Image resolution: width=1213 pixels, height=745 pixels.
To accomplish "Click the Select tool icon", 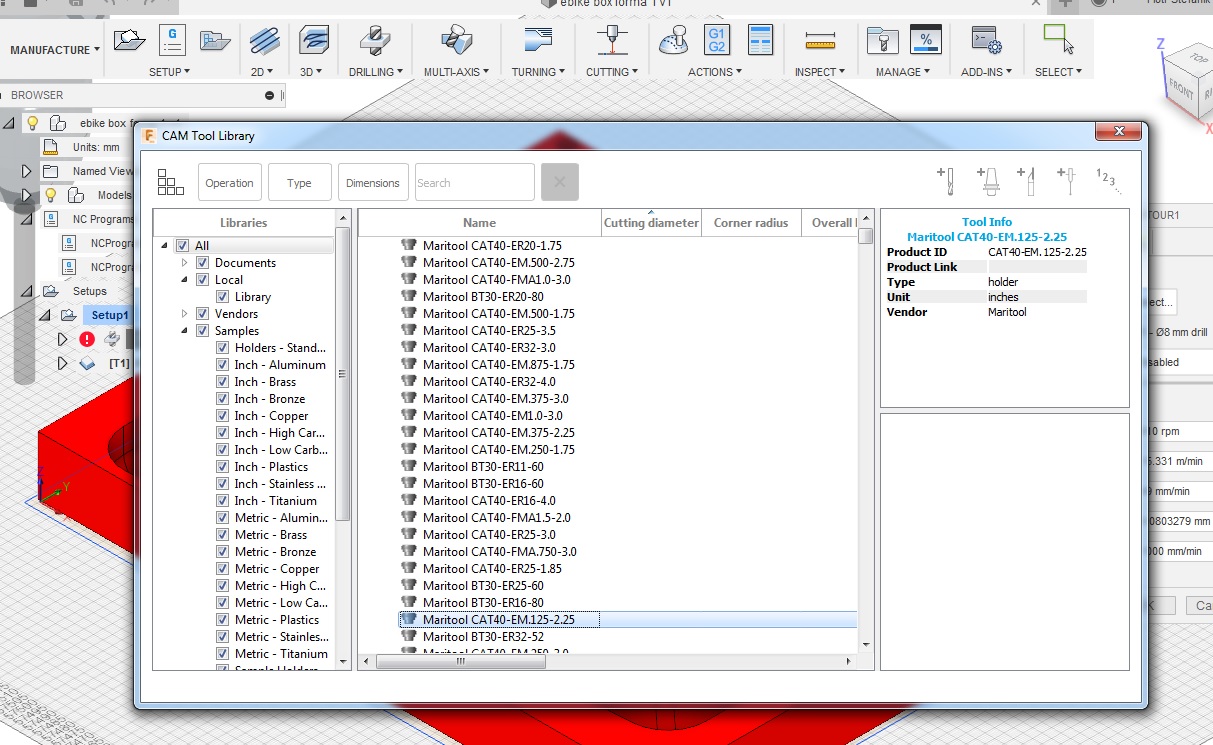I will (x=1058, y=39).
